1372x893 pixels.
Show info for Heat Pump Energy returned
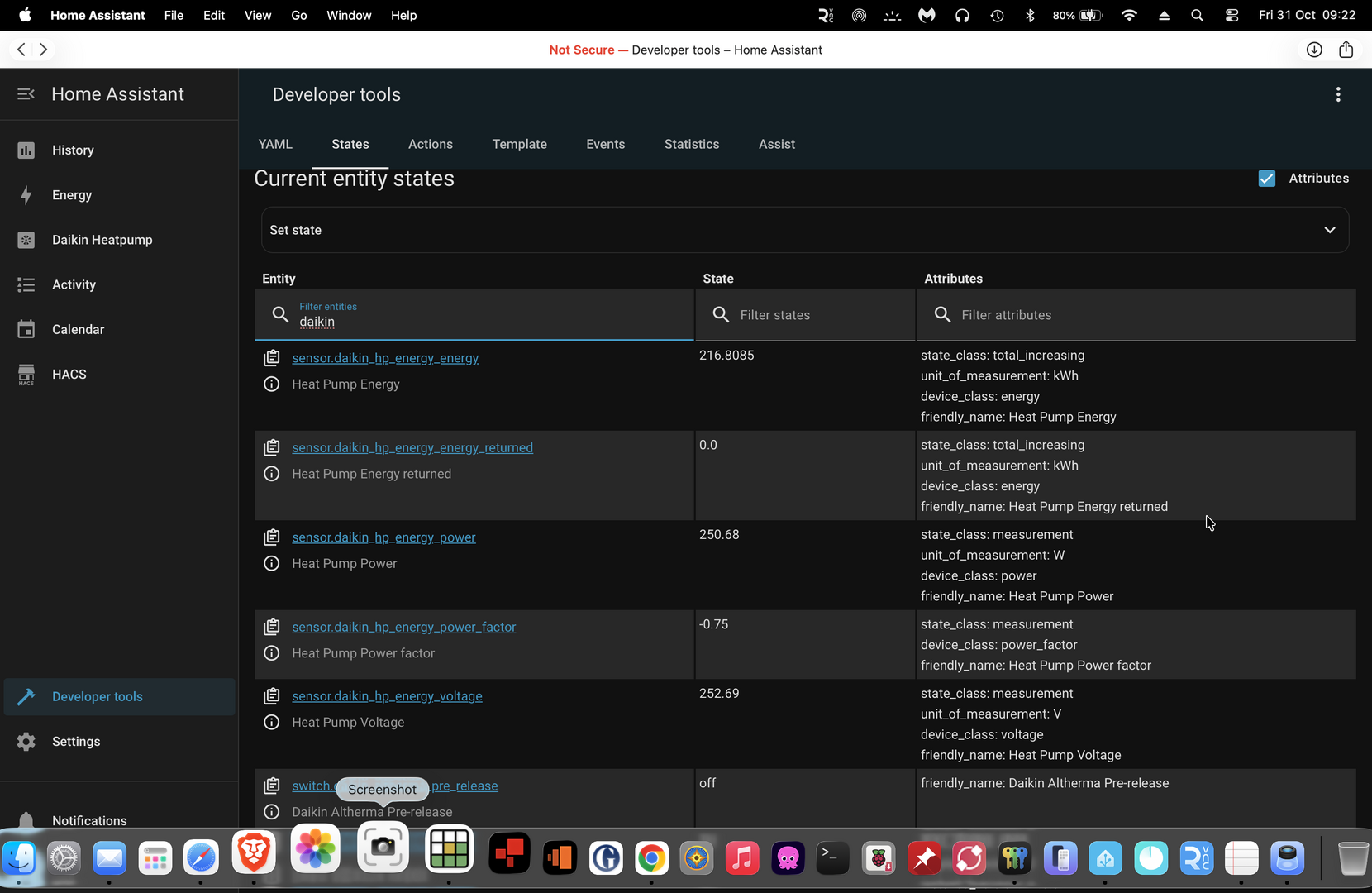click(271, 474)
